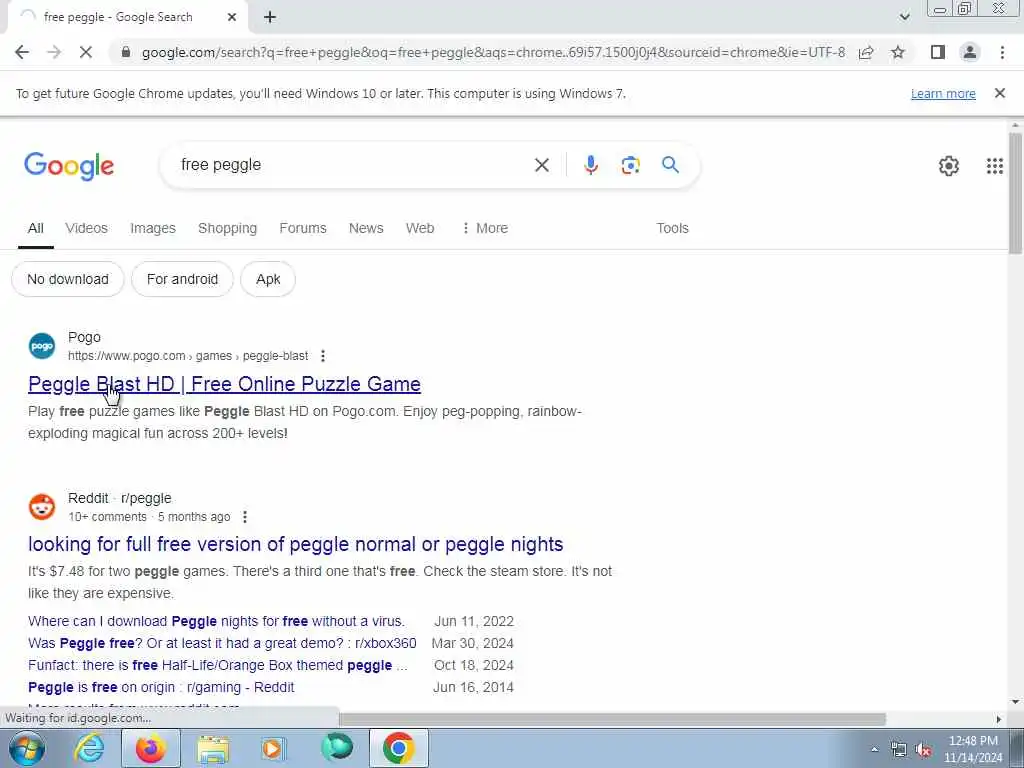Click into the free peggle search field
Image resolution: width=1024 pixels, height=768 pixels.
[x=353, y=165]
